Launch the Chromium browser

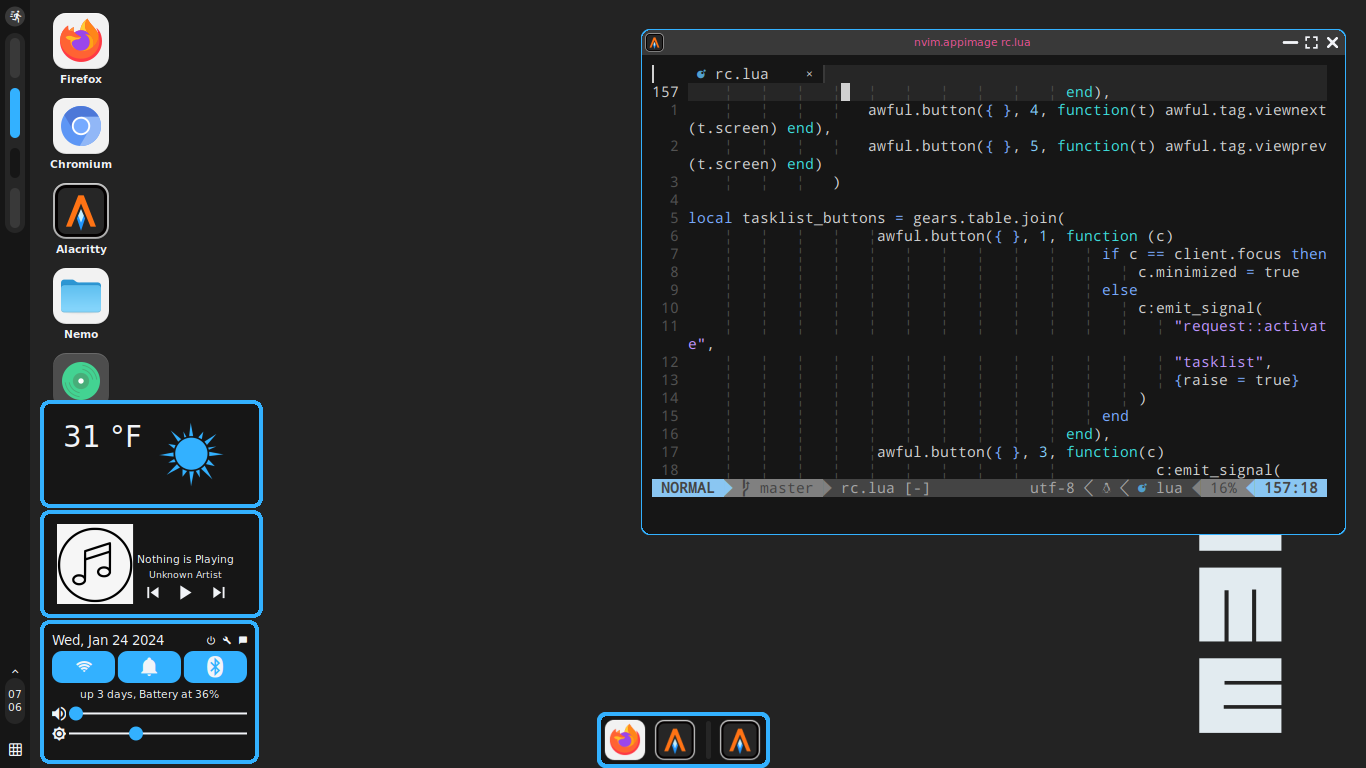pyautogui.click(x=80, y=126)
